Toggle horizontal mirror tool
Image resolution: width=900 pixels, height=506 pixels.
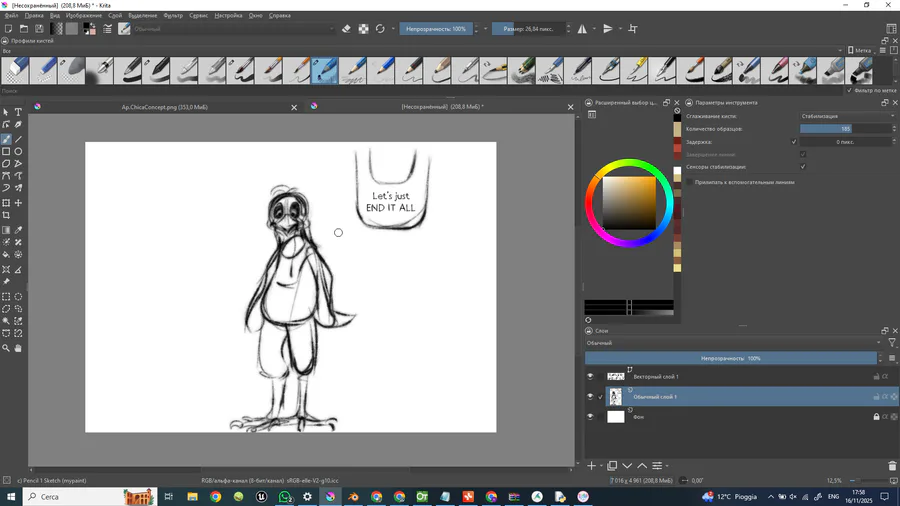(x=582, y=29)
